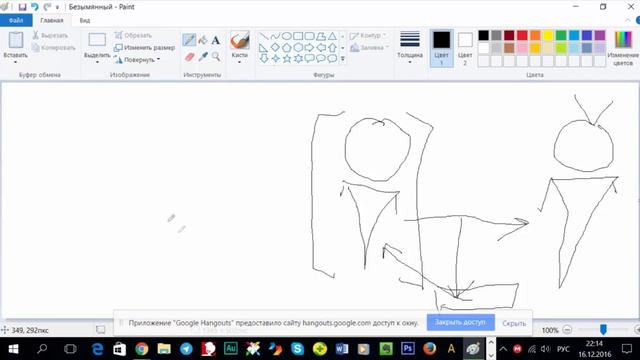Open the Вставить dropdown arrow

[16, 62]
